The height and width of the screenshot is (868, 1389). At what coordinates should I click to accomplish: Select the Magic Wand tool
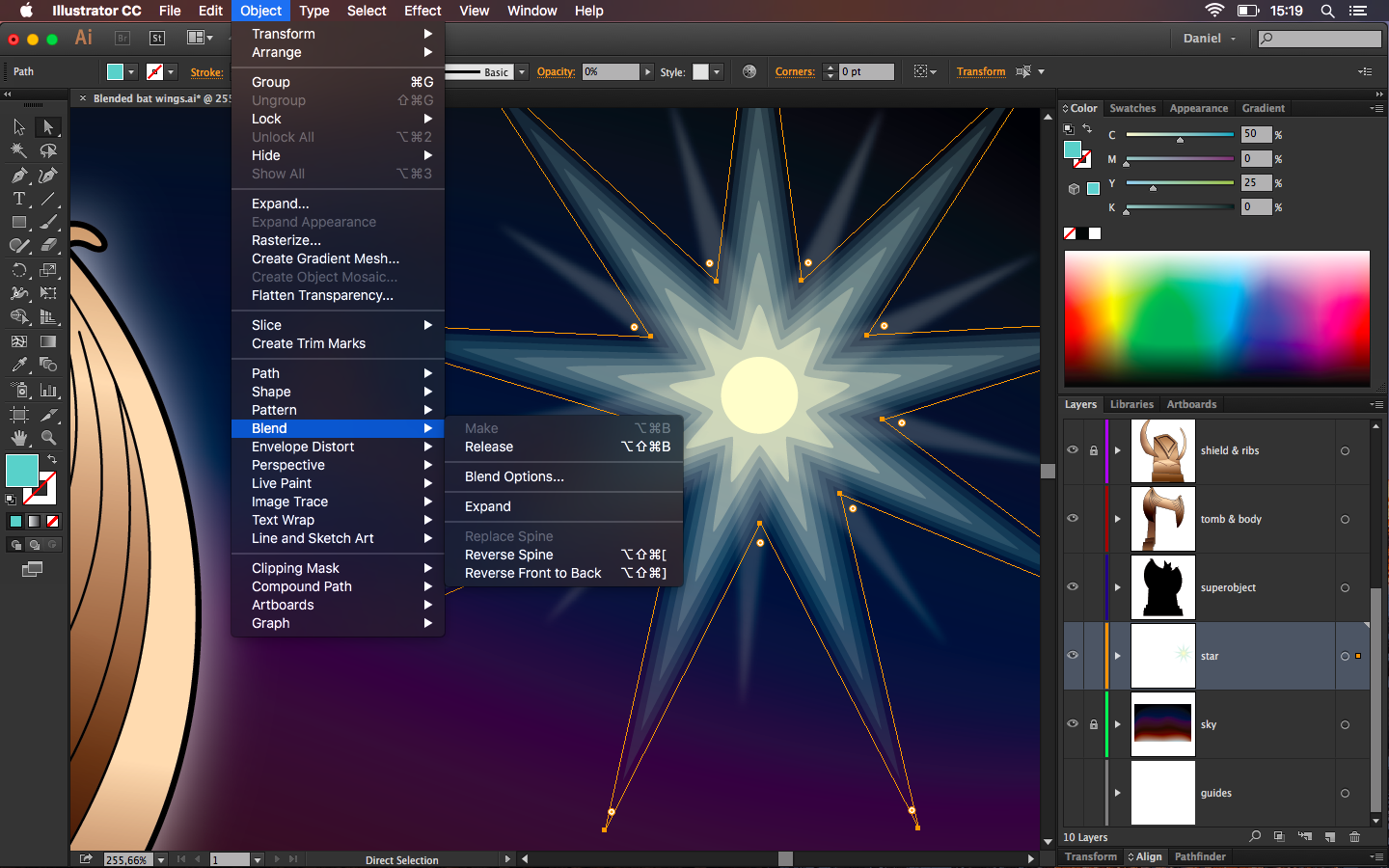coord(19,151)
